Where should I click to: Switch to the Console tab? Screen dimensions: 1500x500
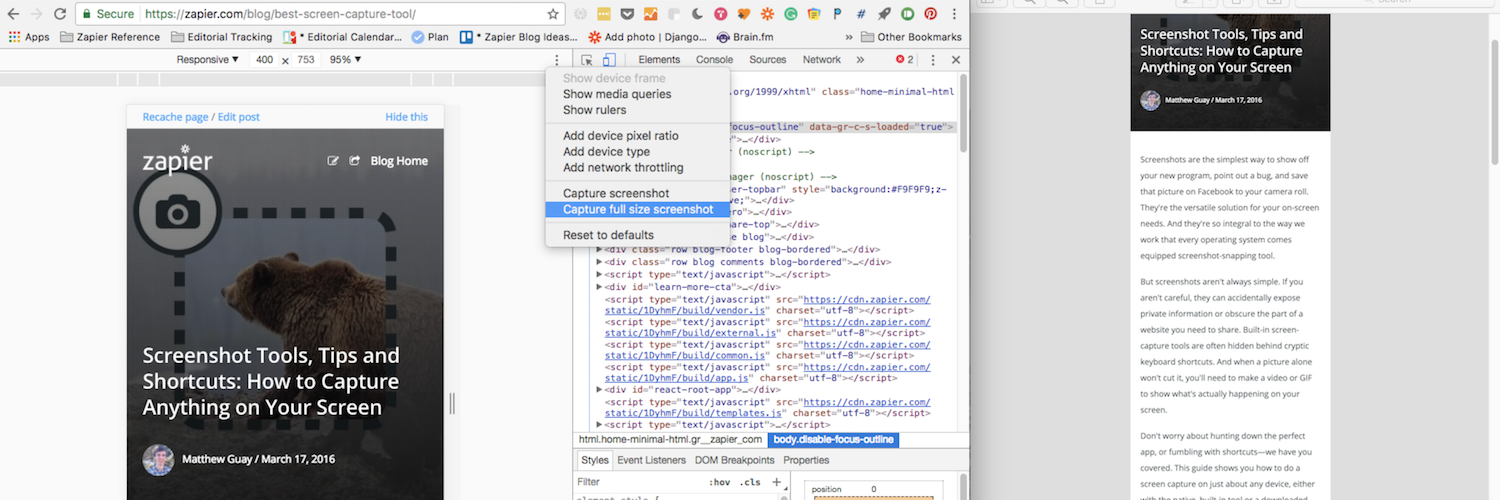[714, 60]
